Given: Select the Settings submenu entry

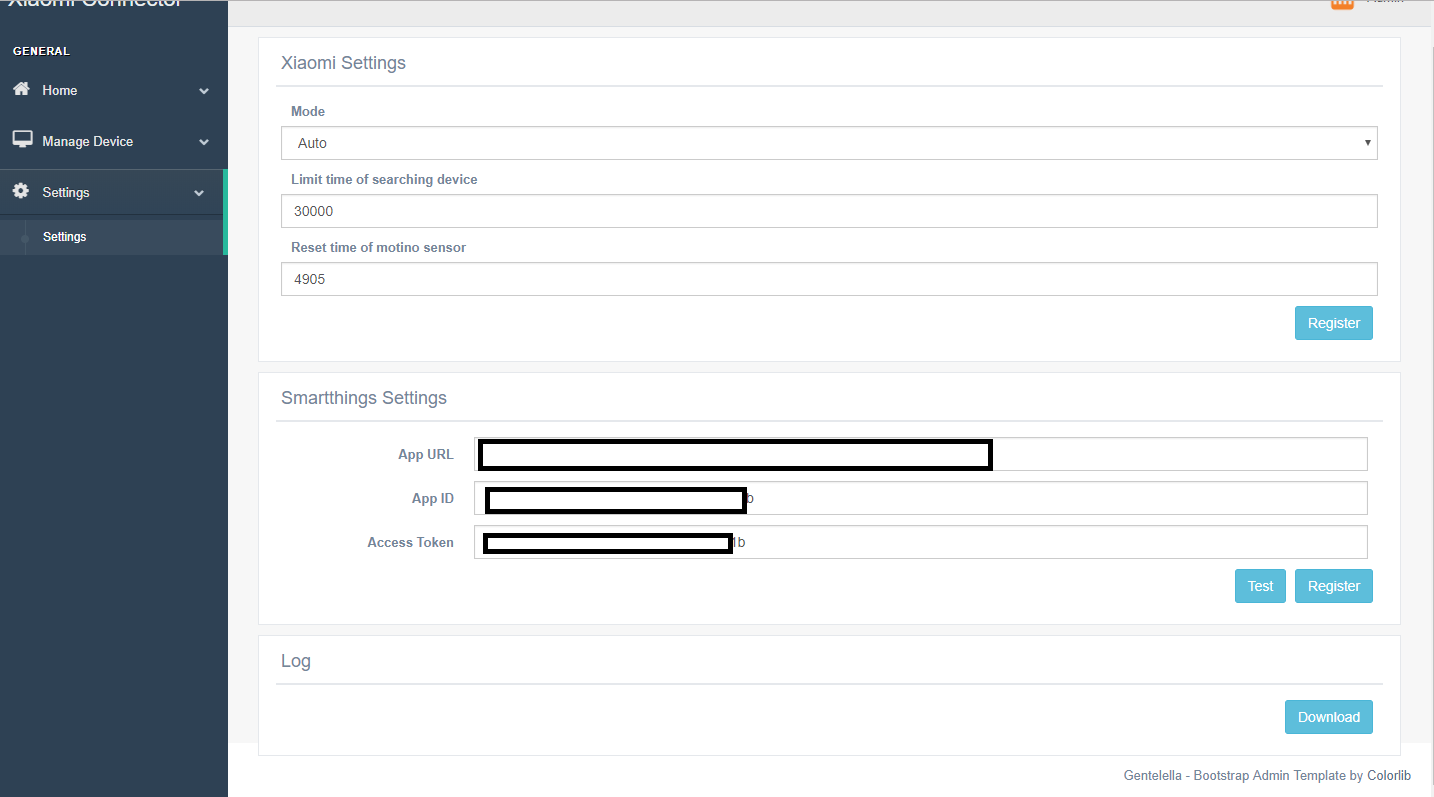Looking at the screenshot, I should 114,237.
